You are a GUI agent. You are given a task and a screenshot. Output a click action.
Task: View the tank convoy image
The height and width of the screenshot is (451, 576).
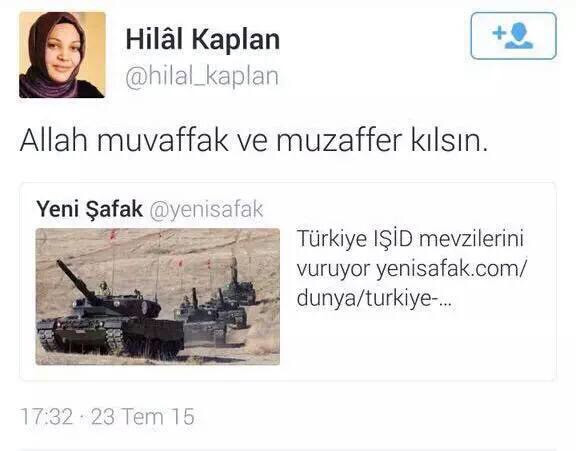tap(158, 296)
